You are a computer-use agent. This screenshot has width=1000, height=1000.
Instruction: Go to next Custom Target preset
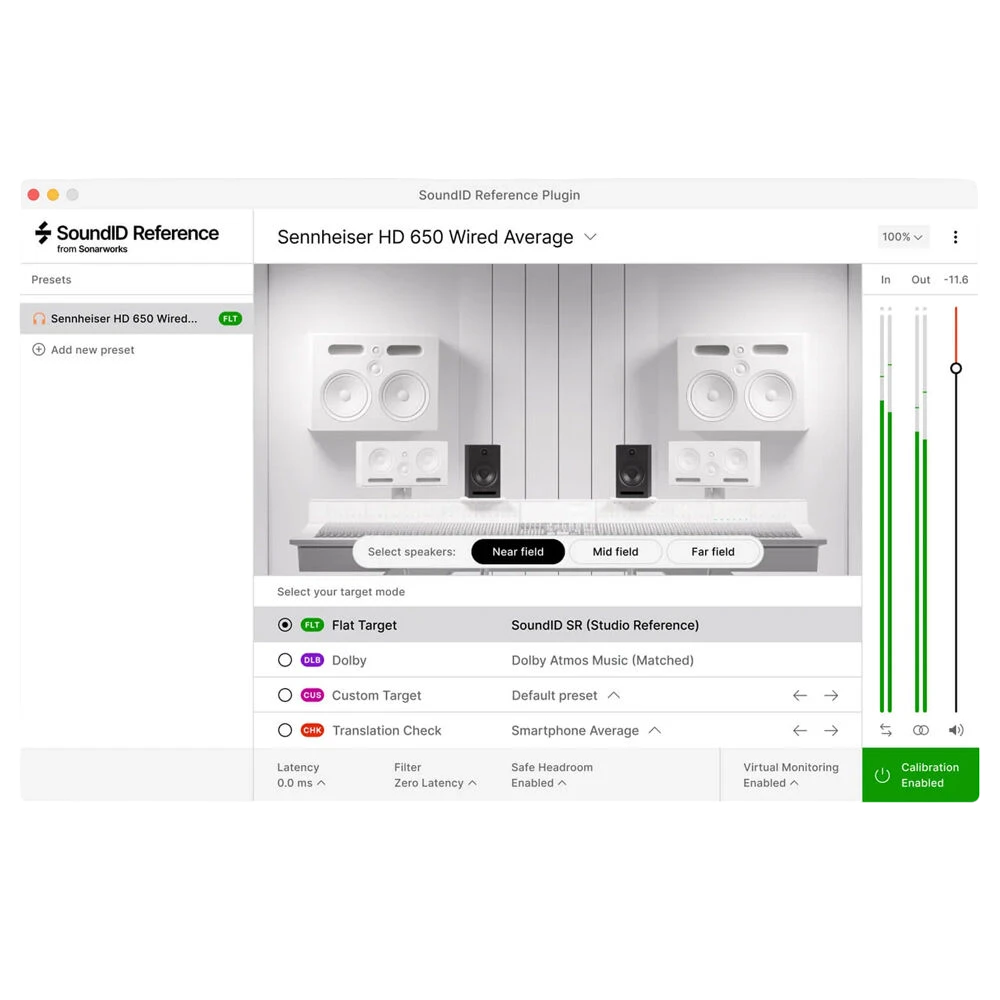coord(830,695)
